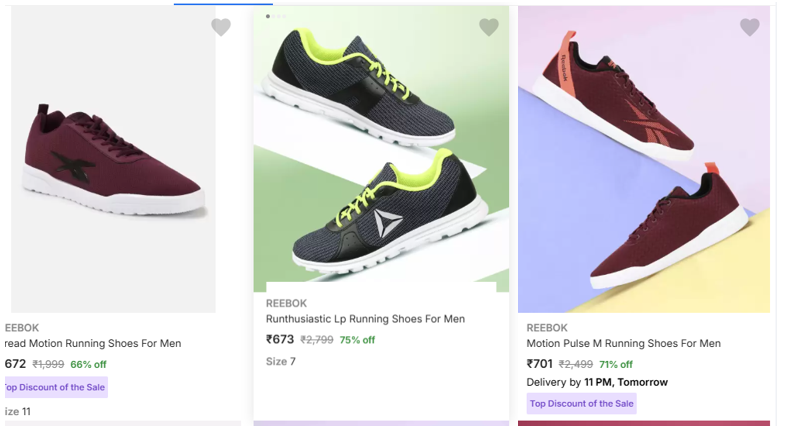The height and width of the screenshot is (431, 787).
Task: Click the Runthusiastic Lp Running Shoes title
Action: 365,320
